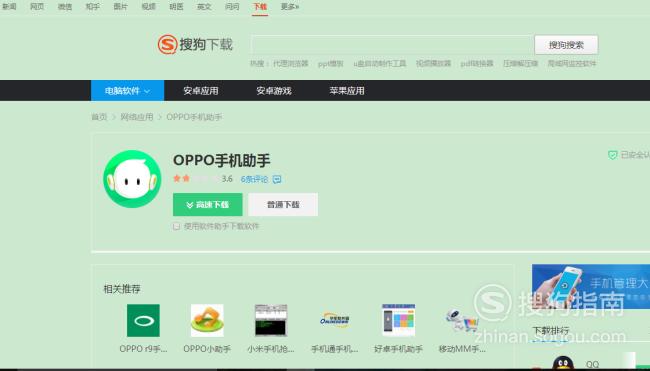Open the 手机通手机 recommended app icon
This screenshot has width=650, height=371.
(x=335, y=320)
